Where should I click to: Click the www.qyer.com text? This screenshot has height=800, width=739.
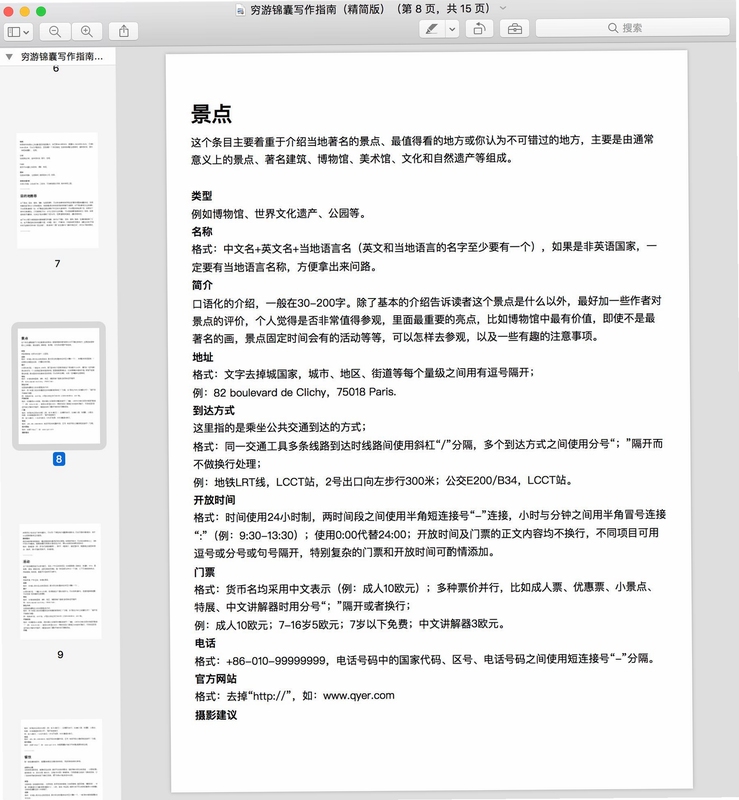click(359, 695)
